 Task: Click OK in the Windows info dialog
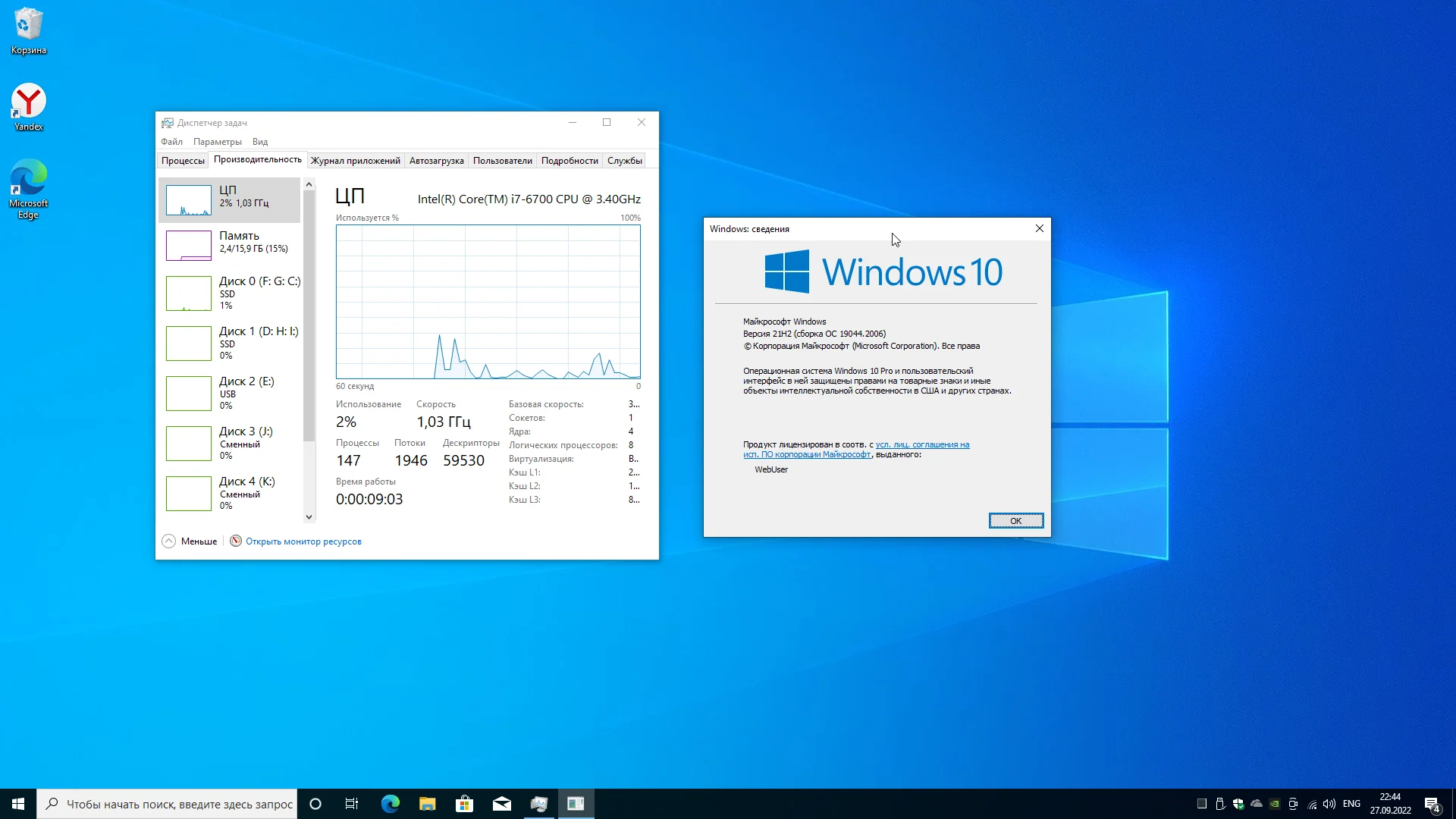(1015, 520)
